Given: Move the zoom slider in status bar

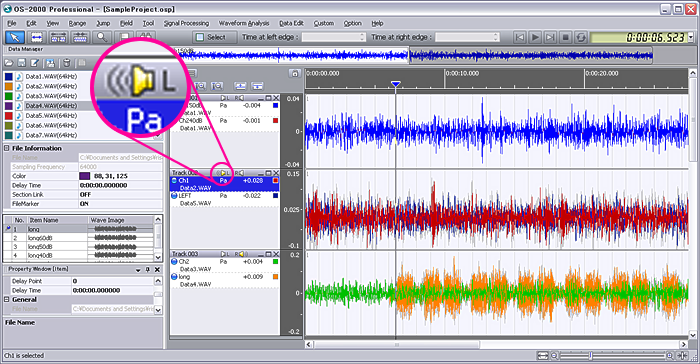Looking at the screenshot, I should [591, 356].
